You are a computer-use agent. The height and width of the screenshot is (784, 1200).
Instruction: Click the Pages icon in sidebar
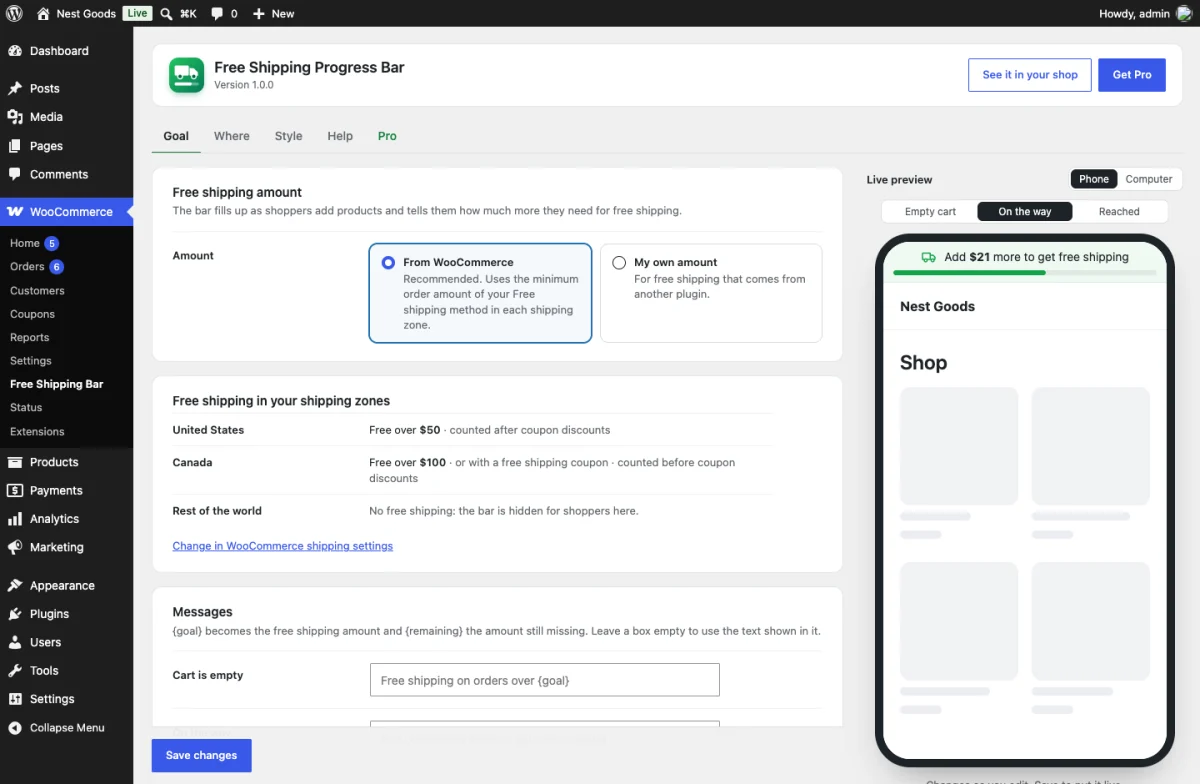click(x=15, y=146)
